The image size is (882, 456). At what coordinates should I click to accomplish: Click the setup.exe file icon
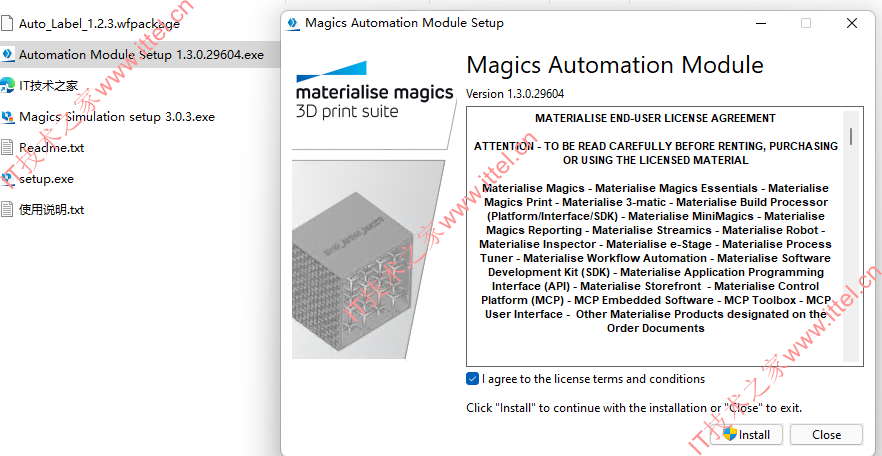pyautogui.click(x=7, y=179)
